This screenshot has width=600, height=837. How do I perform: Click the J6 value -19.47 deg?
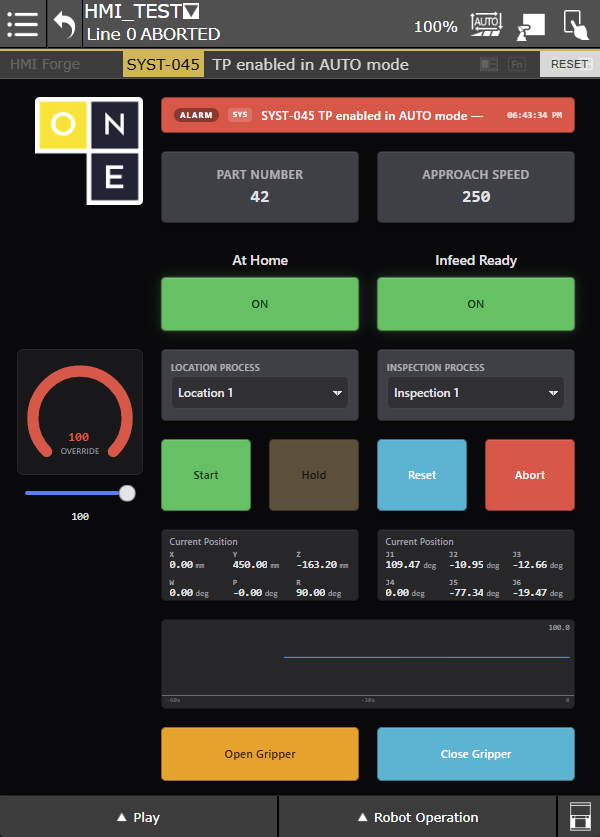538,593
